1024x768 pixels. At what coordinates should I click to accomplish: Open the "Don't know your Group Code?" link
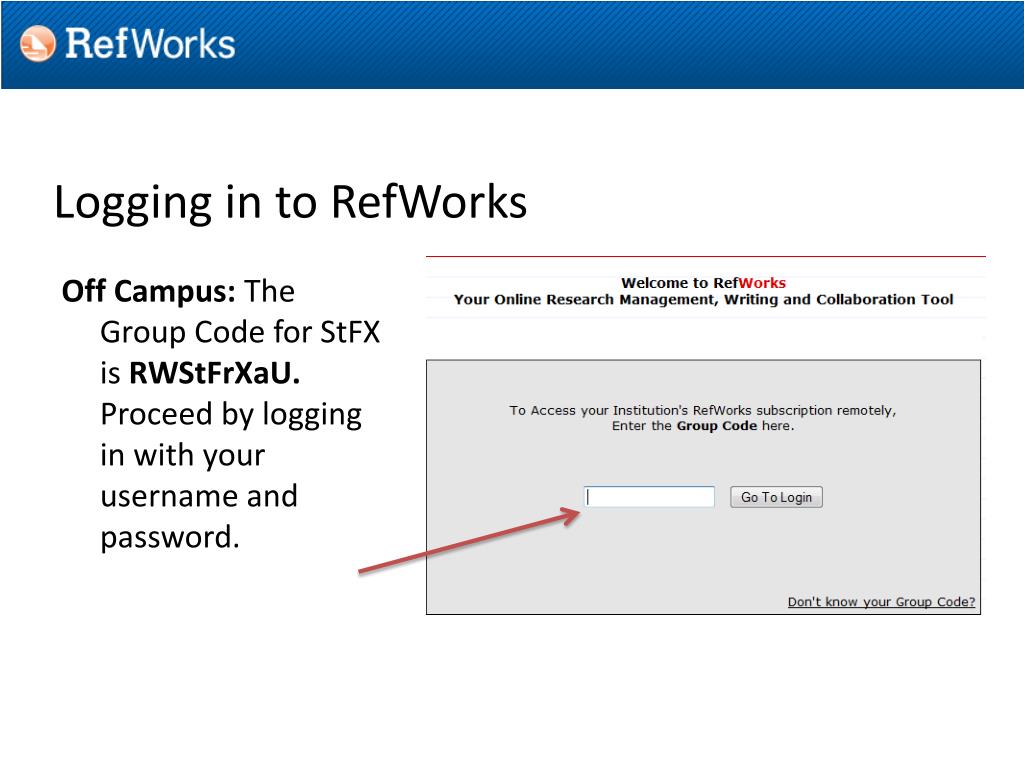coord(881,601)
